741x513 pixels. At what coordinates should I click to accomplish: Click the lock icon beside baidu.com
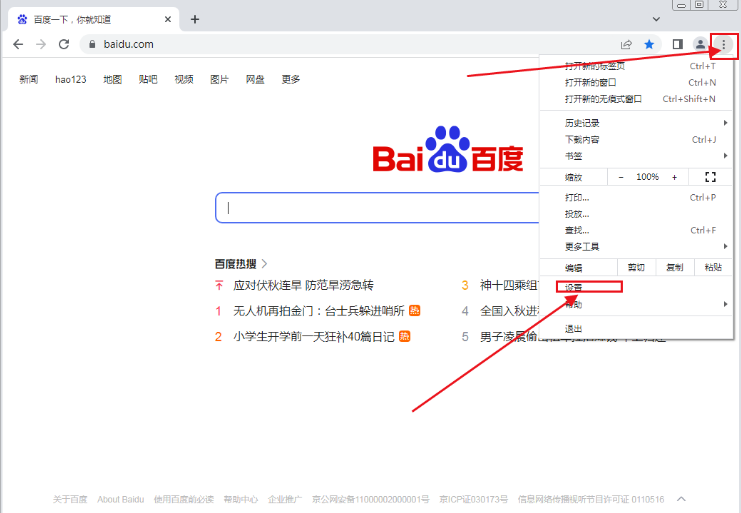[92, 44]
